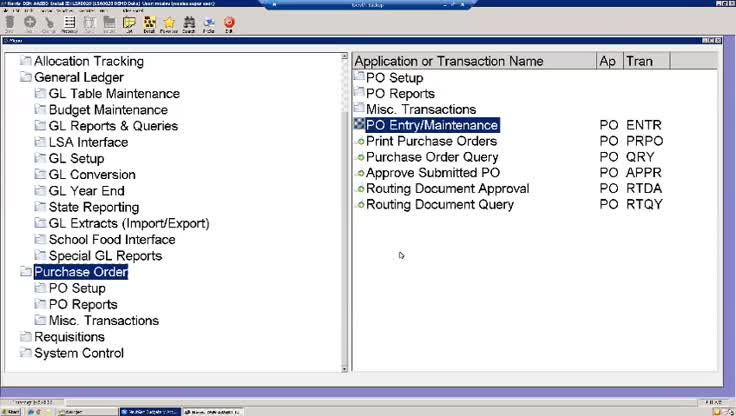The width and height of the screenshot is (736, 416).
Task: Select General Ledger tree node
Action: pyautogui.click(x=79, y=77)
